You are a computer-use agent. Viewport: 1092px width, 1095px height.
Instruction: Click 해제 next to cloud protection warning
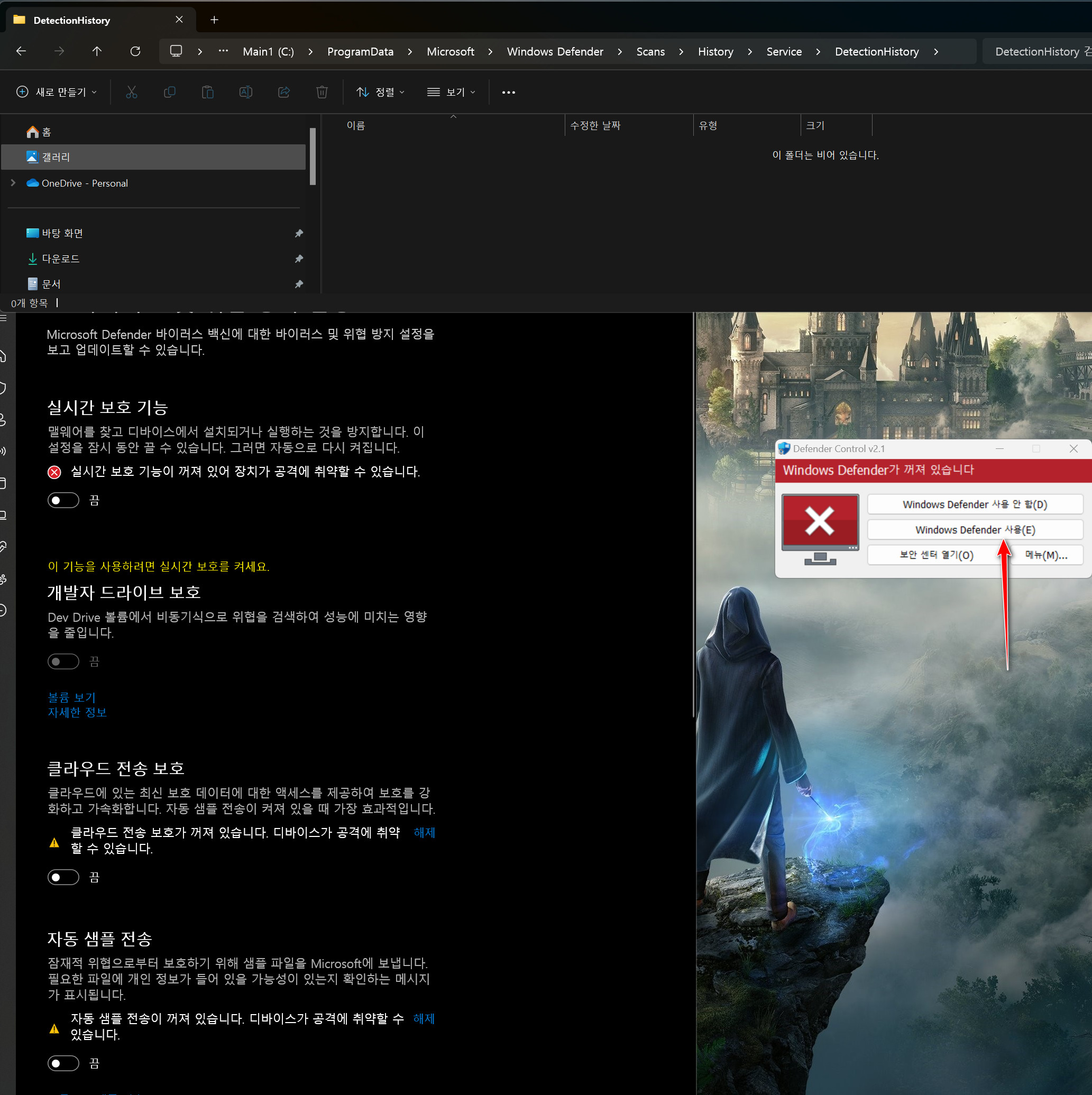tap(424, 832)
